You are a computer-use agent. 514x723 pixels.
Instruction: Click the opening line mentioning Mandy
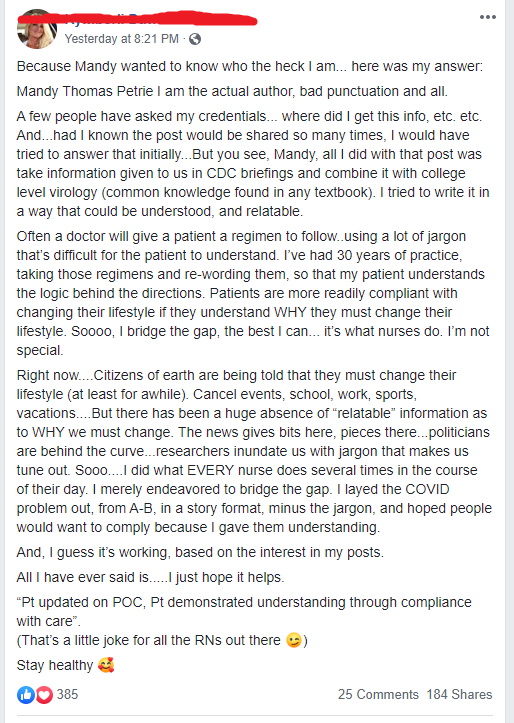click(250, 66)
